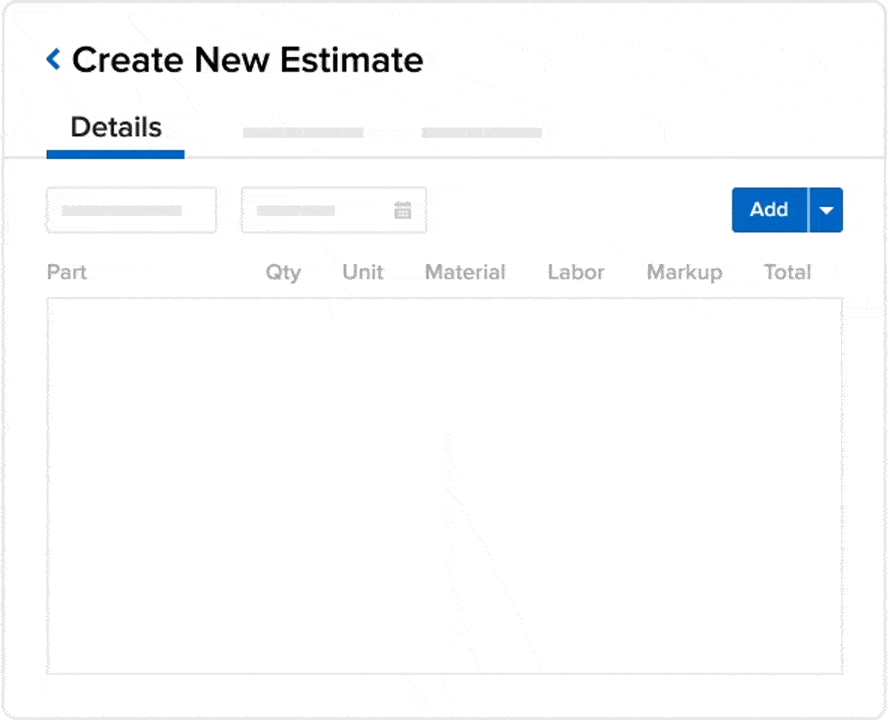Click the first empty input field
888x720 pixels.
pos(131,210)
